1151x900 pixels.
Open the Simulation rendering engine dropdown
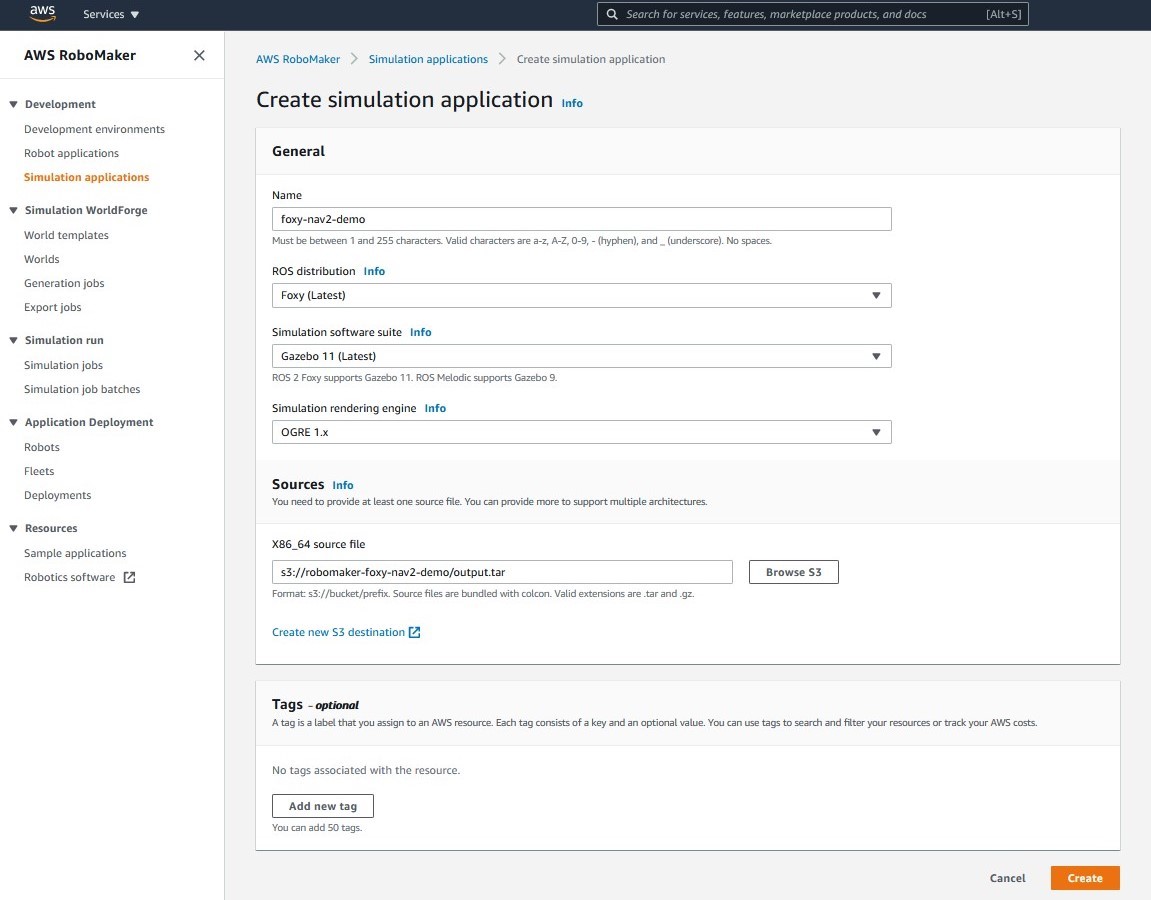pos(581,432)
